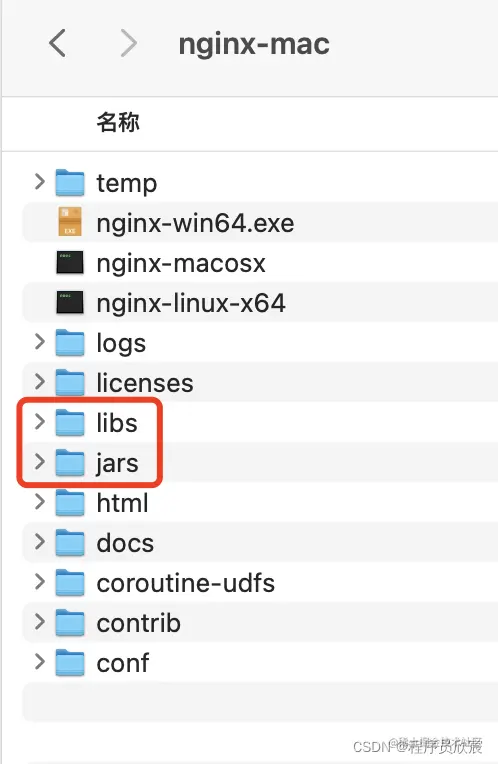The height and width of the screenshot is (764, 498).
Task: Sort by the 名称 column header
Action: [118, 122]
